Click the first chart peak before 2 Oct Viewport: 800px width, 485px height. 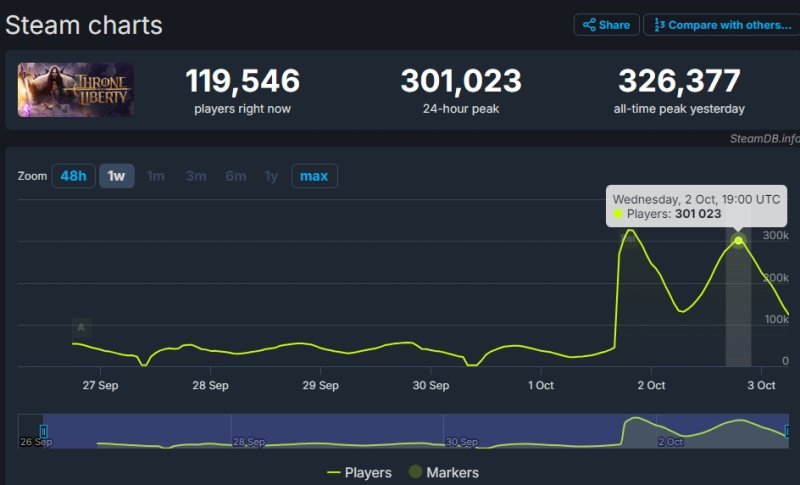click(630, 231)
